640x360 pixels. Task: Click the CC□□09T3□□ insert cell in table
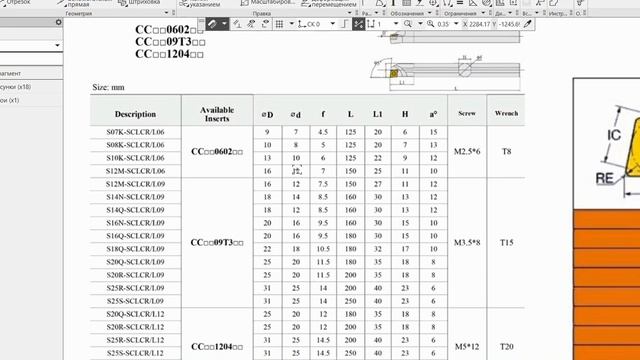click(217, 242)
